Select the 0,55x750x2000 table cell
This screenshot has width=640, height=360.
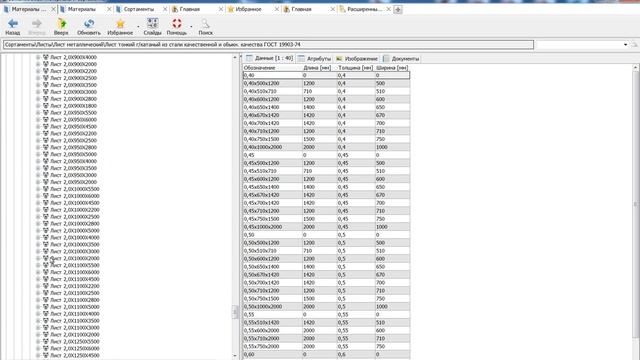pyautogui.click(x=273, y=346)
